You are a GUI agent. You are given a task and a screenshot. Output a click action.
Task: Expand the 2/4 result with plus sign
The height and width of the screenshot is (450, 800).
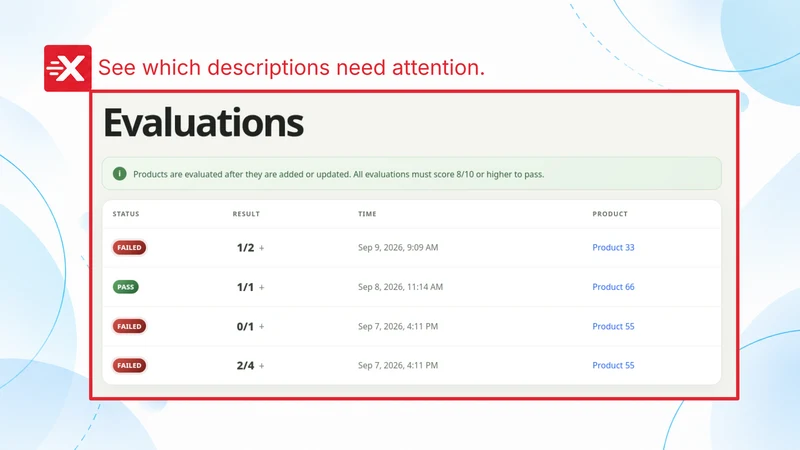(261, 366)
